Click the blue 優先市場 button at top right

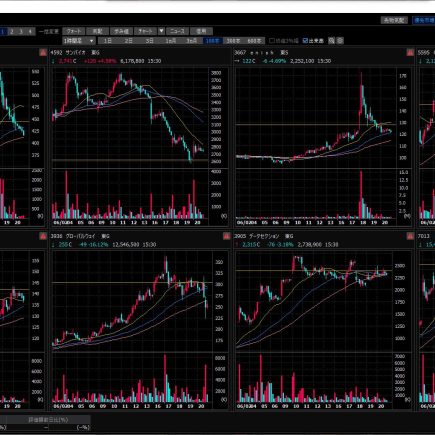coord(423,20)
